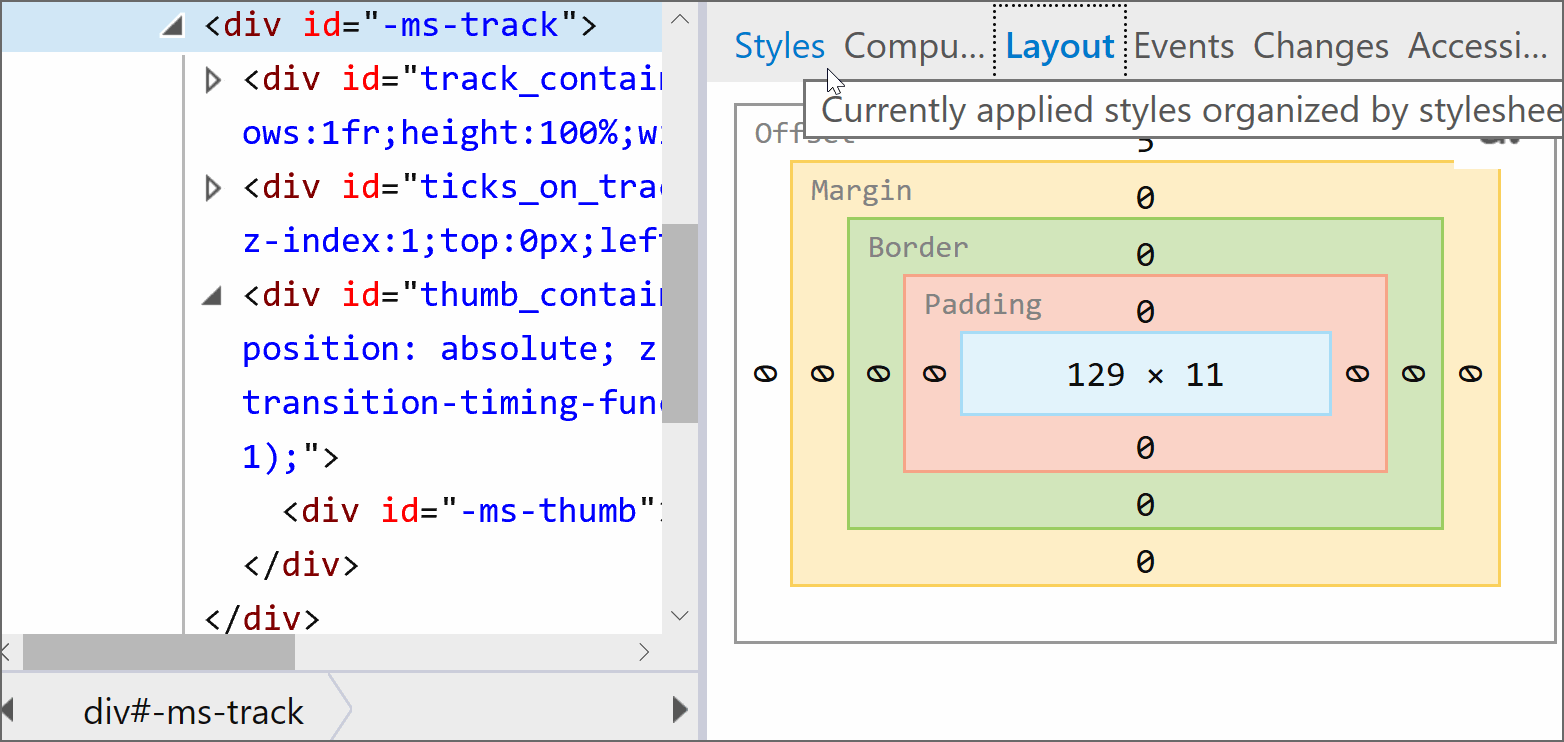Open the Events tab
1564x742 pixels.
point(1183,47)
